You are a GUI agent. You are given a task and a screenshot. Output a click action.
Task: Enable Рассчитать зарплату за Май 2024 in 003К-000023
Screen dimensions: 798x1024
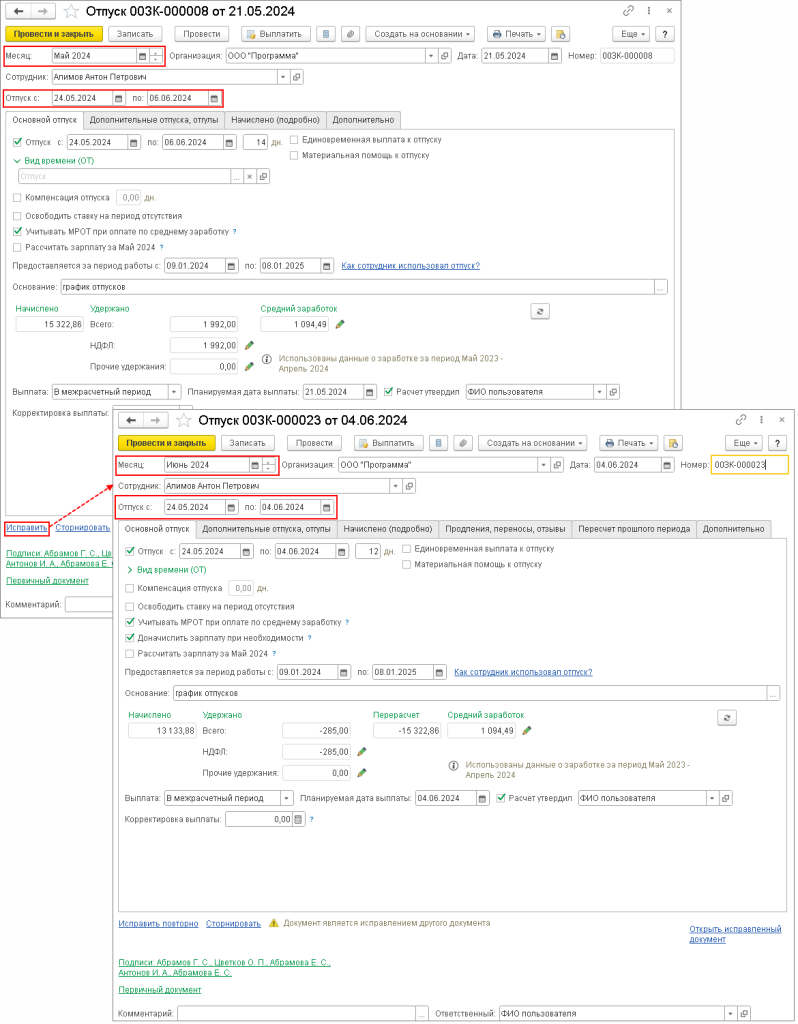129,654
